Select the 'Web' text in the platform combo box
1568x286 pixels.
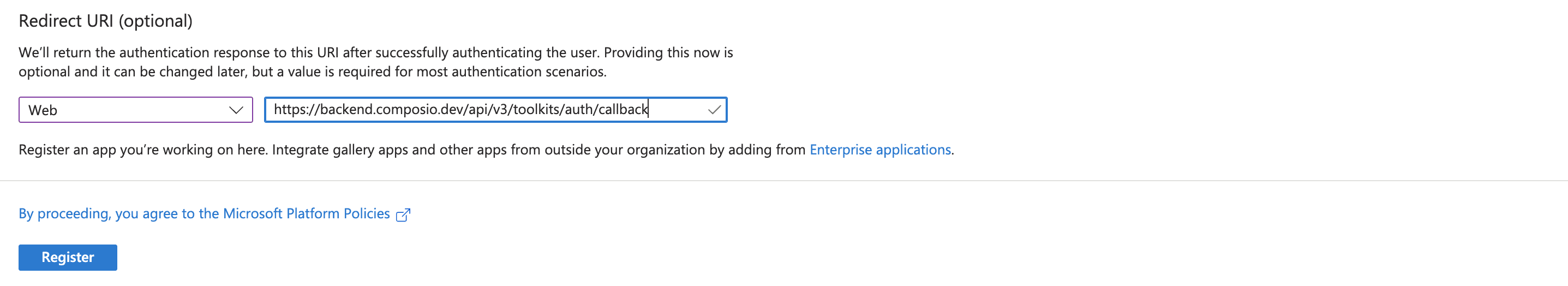(43, 110)
